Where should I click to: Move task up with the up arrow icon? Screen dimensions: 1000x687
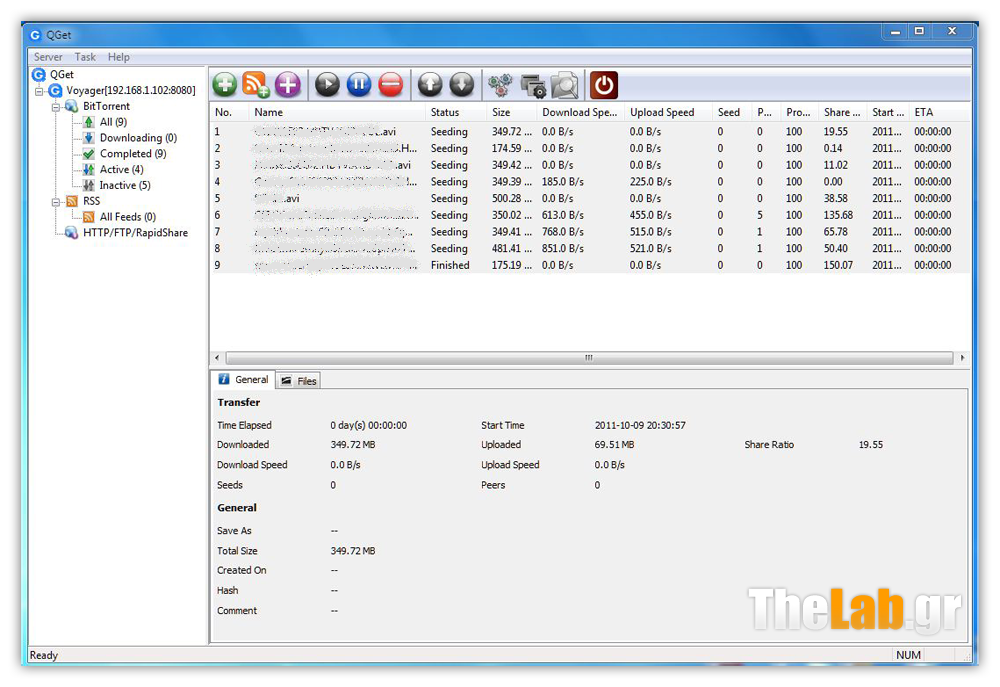coord(430,85)
